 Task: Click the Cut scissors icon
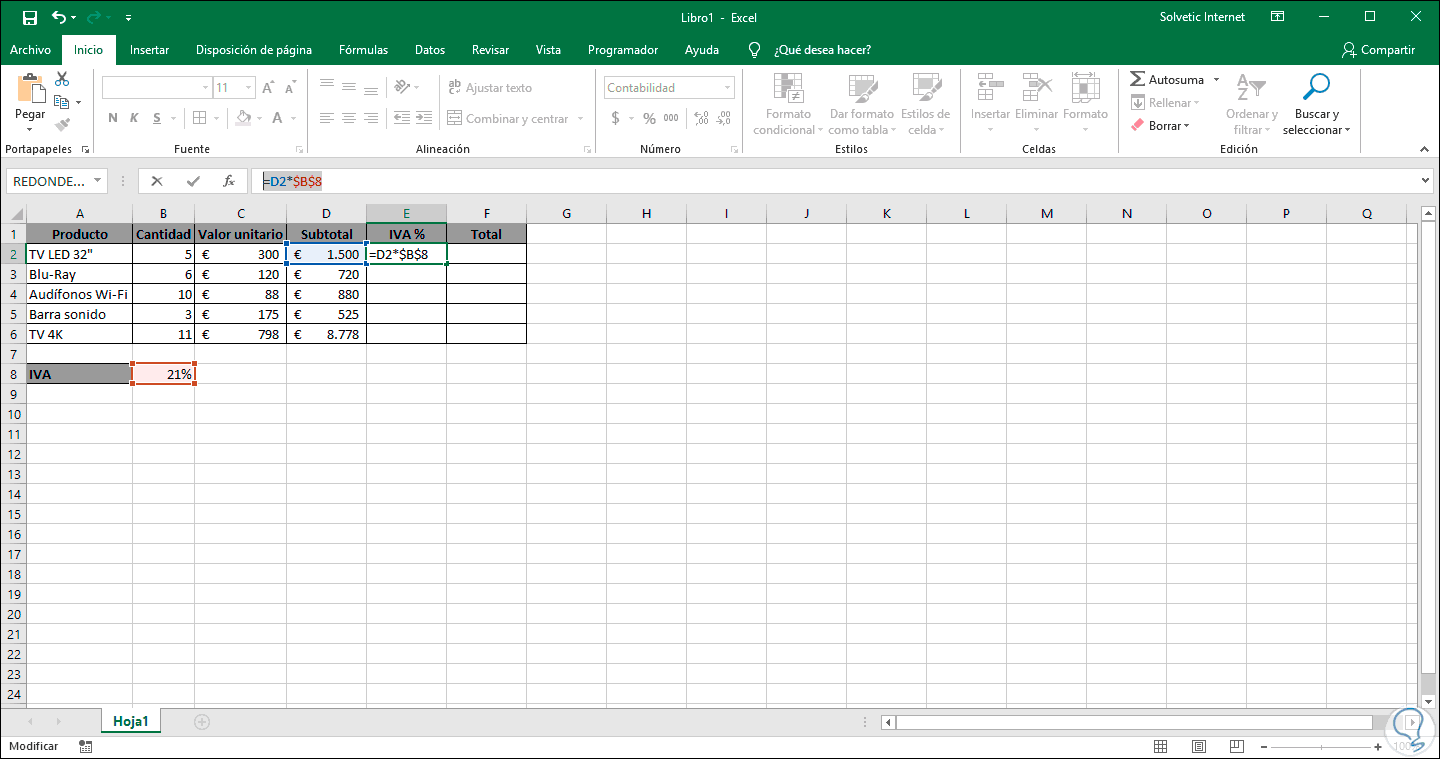[62, 79]
